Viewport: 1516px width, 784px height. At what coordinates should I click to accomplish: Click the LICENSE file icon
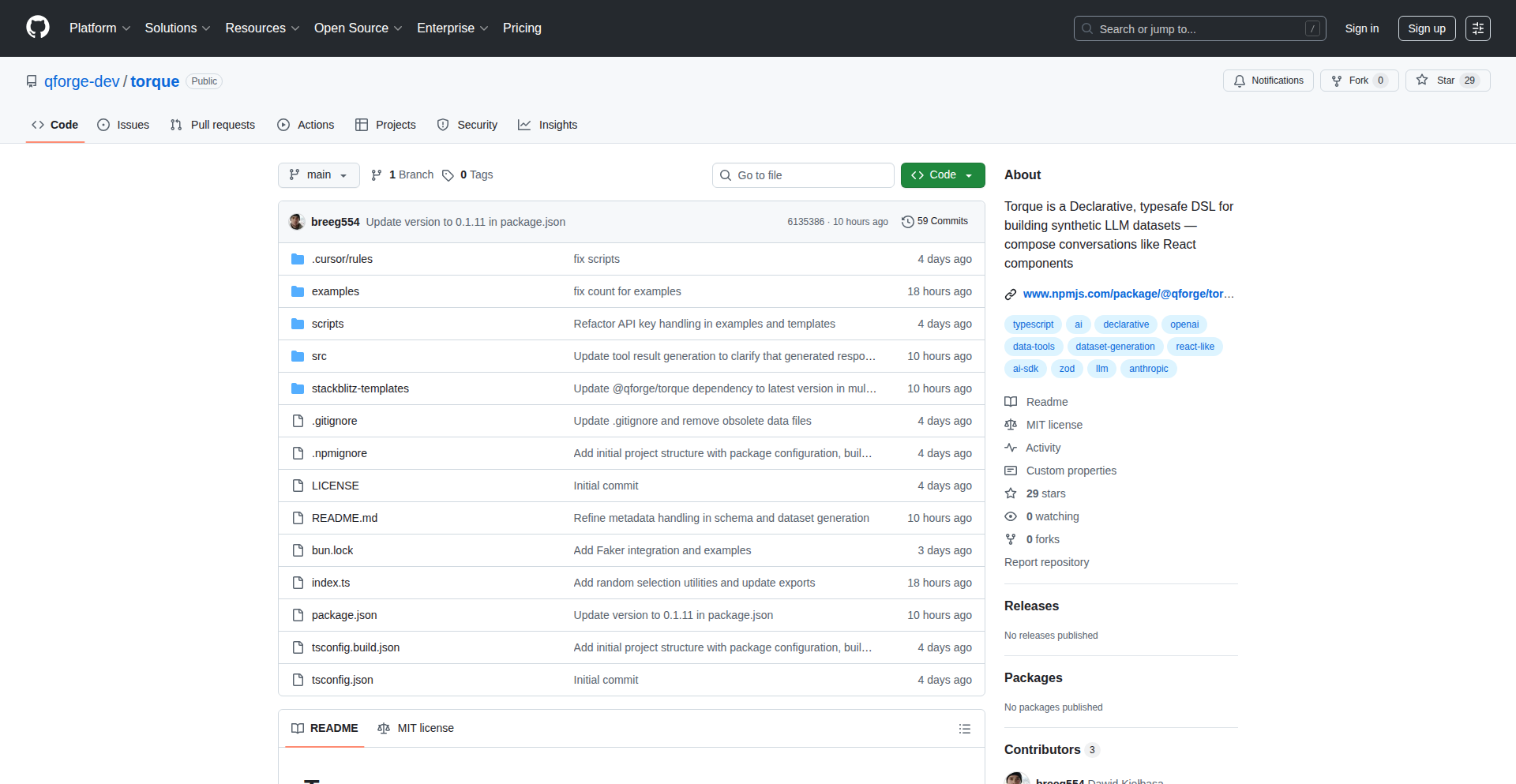point(298,486)
